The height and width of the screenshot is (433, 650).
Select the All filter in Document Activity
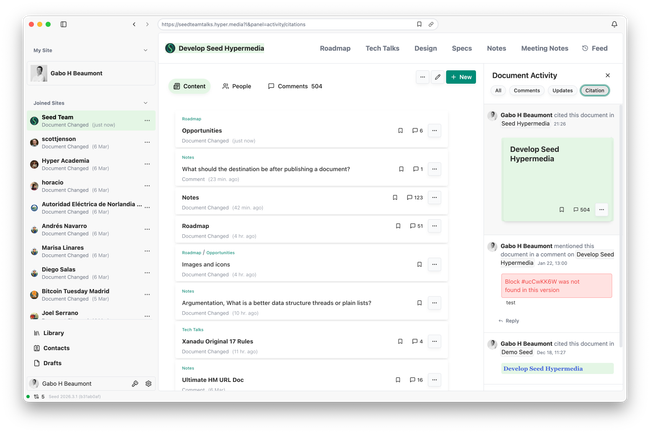point(498,90)
